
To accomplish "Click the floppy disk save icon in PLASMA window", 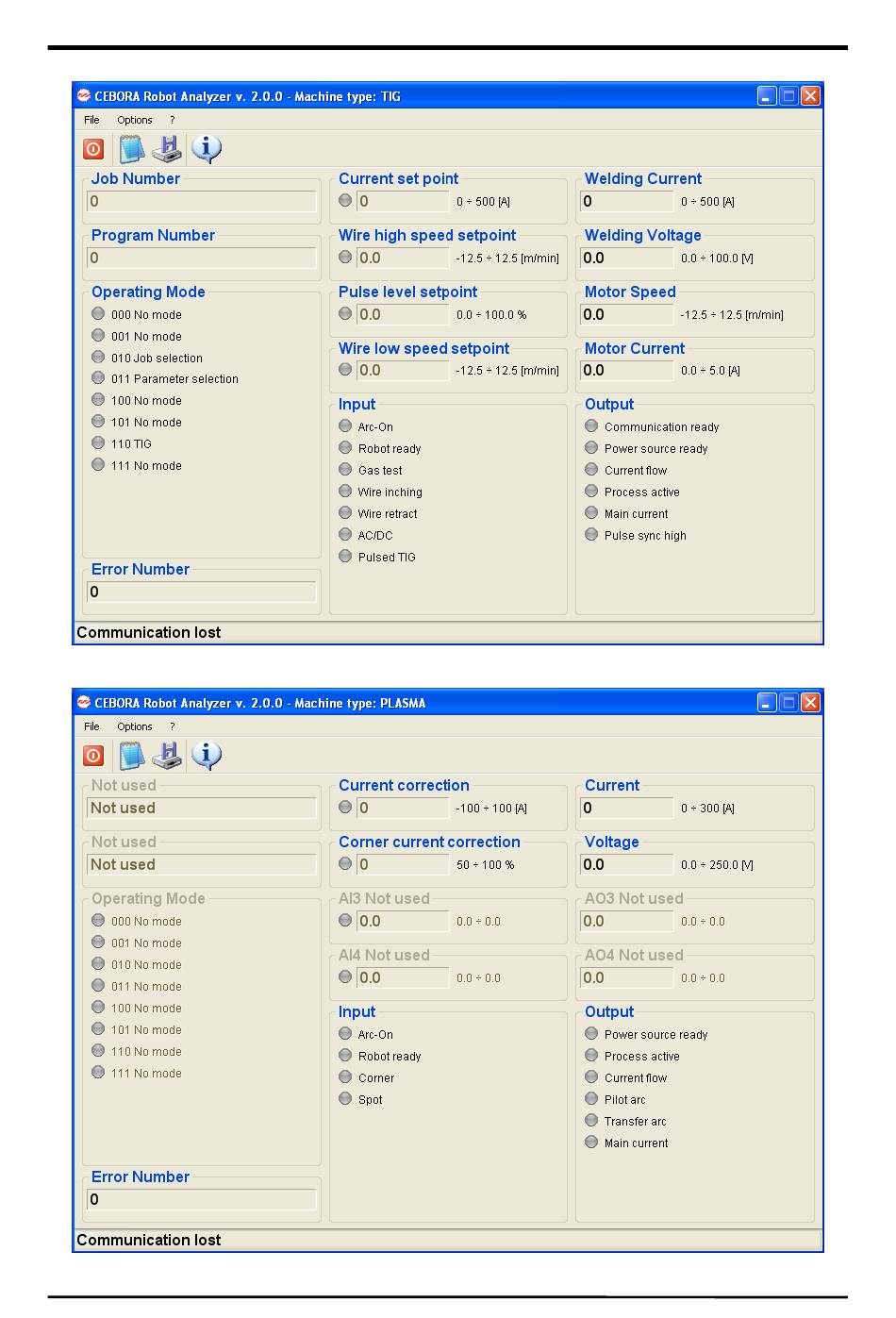I will click(x=167, y=756).
